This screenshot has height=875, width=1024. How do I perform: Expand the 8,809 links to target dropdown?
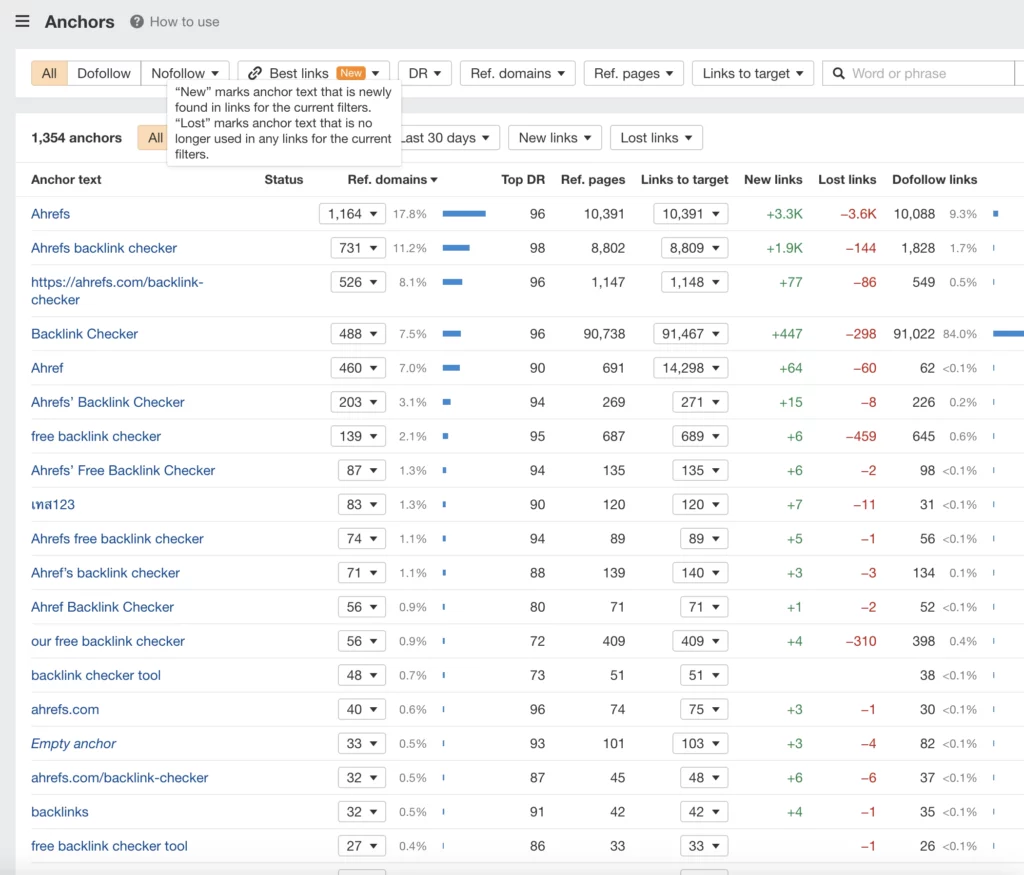(x=694, y=248)
